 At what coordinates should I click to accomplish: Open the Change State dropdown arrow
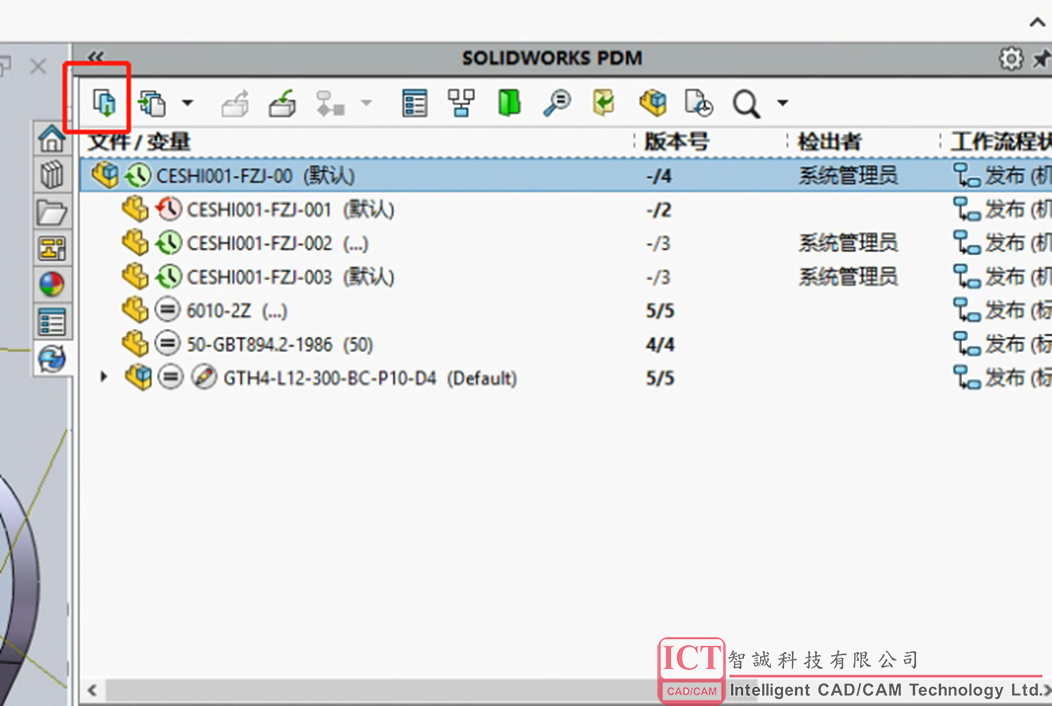click(x=366, y=103)
